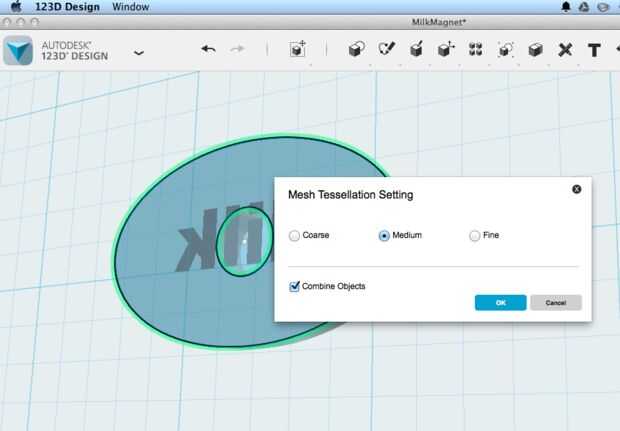Open the Transform tool icon
This screenshot has width=620, height=431.
click(298, 49)
